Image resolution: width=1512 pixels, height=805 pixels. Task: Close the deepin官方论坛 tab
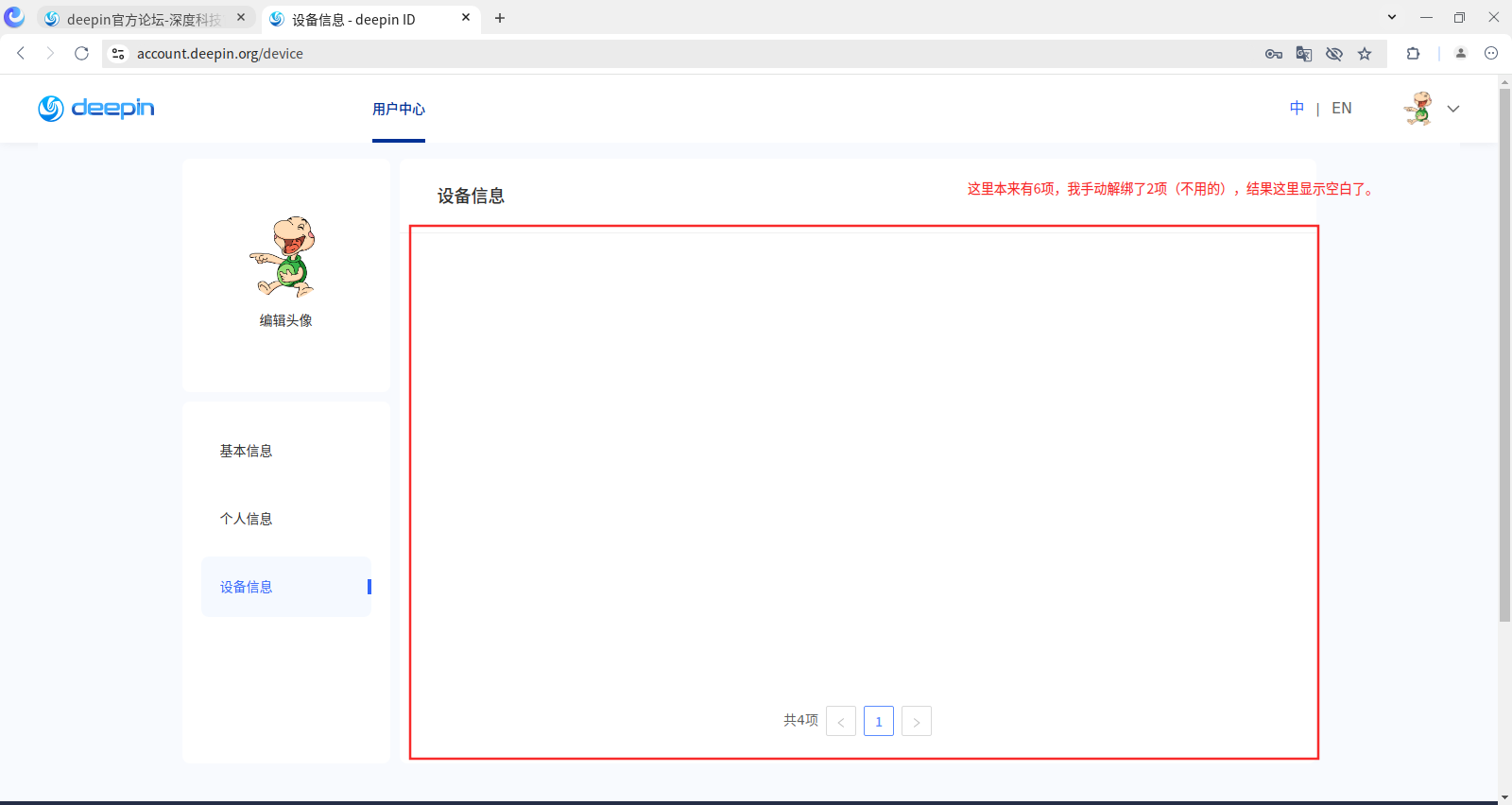241,18
